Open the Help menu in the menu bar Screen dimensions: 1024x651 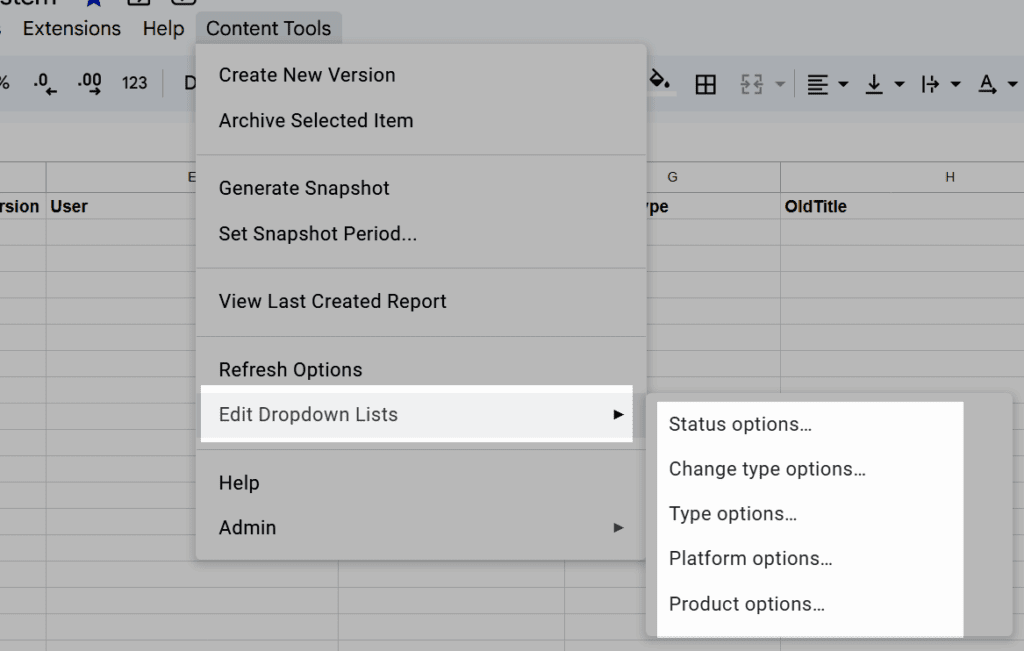(163, 29)
